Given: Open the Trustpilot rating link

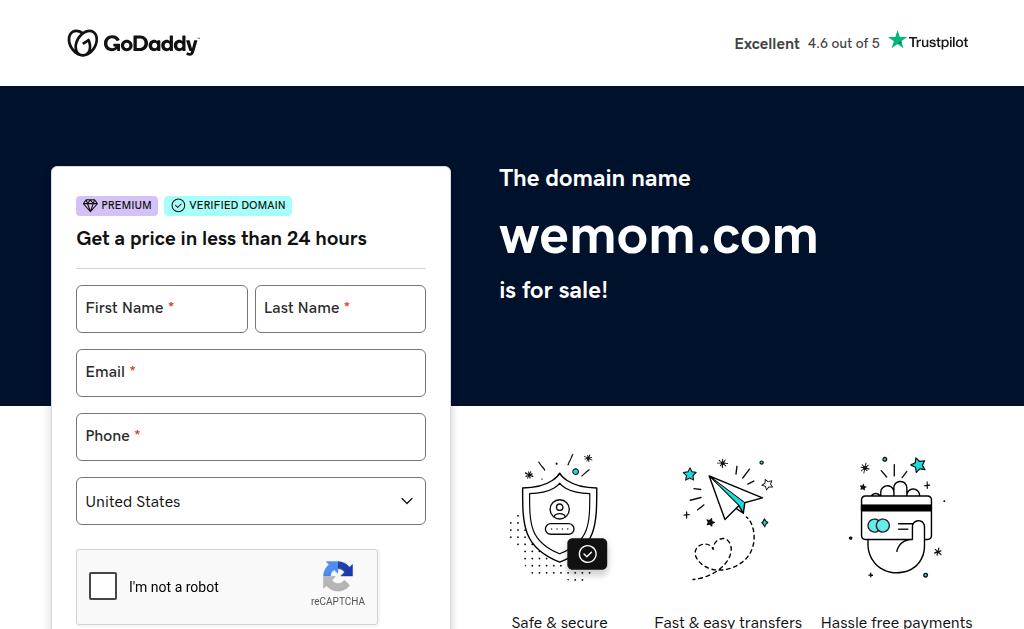Looking at the screenshot, I should [928, 41].
